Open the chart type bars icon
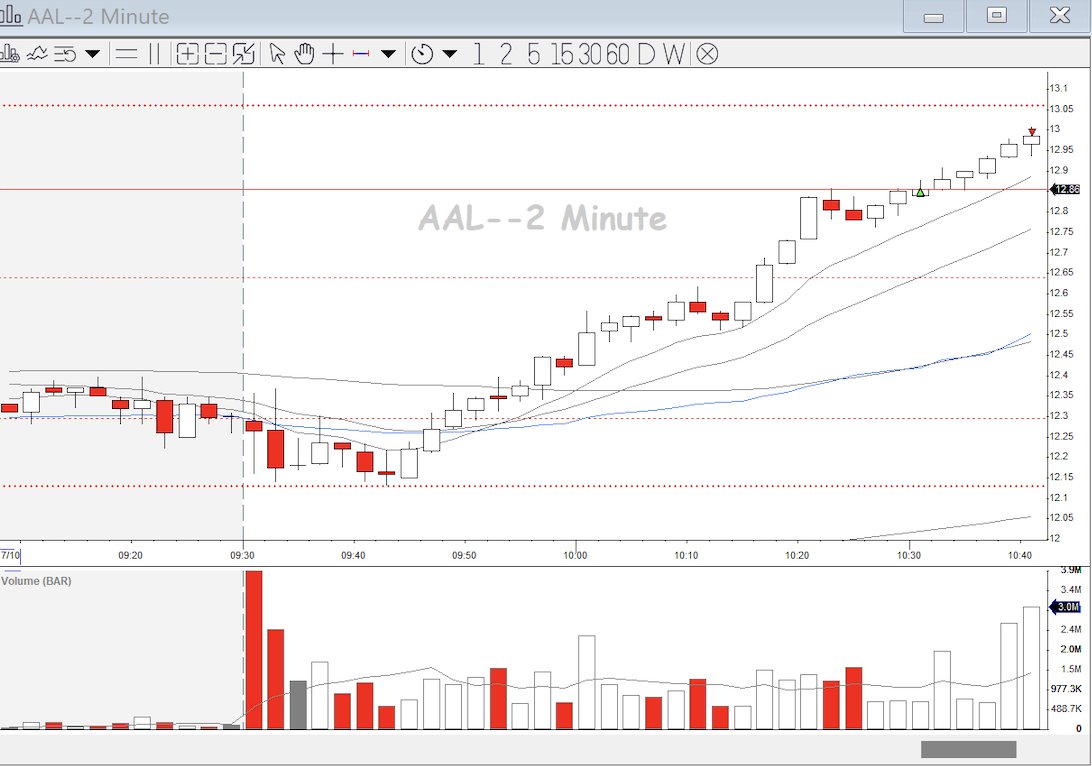The image size is (1092, 766). click(9, 54)
